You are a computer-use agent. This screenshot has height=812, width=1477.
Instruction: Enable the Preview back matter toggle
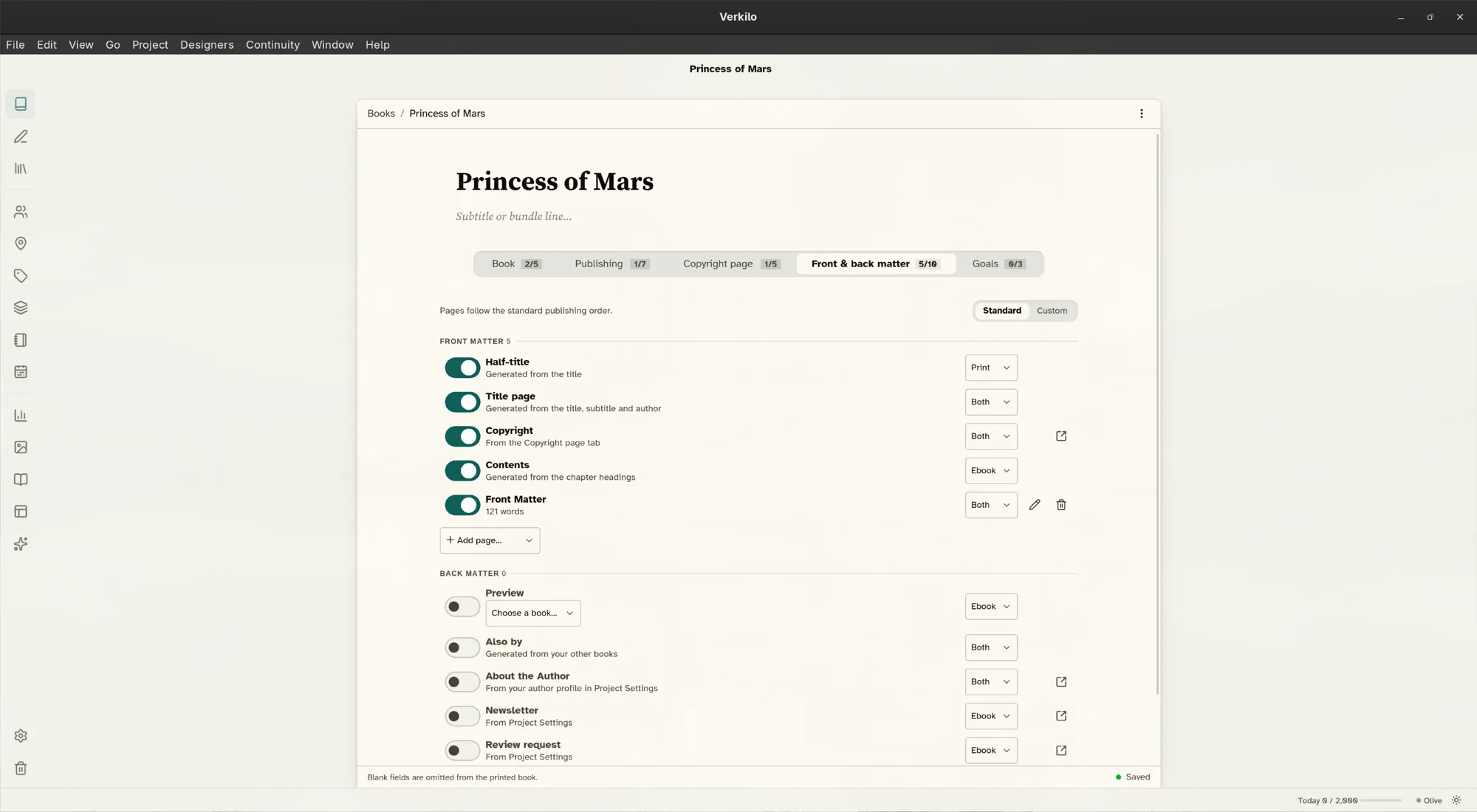(462, 607)
